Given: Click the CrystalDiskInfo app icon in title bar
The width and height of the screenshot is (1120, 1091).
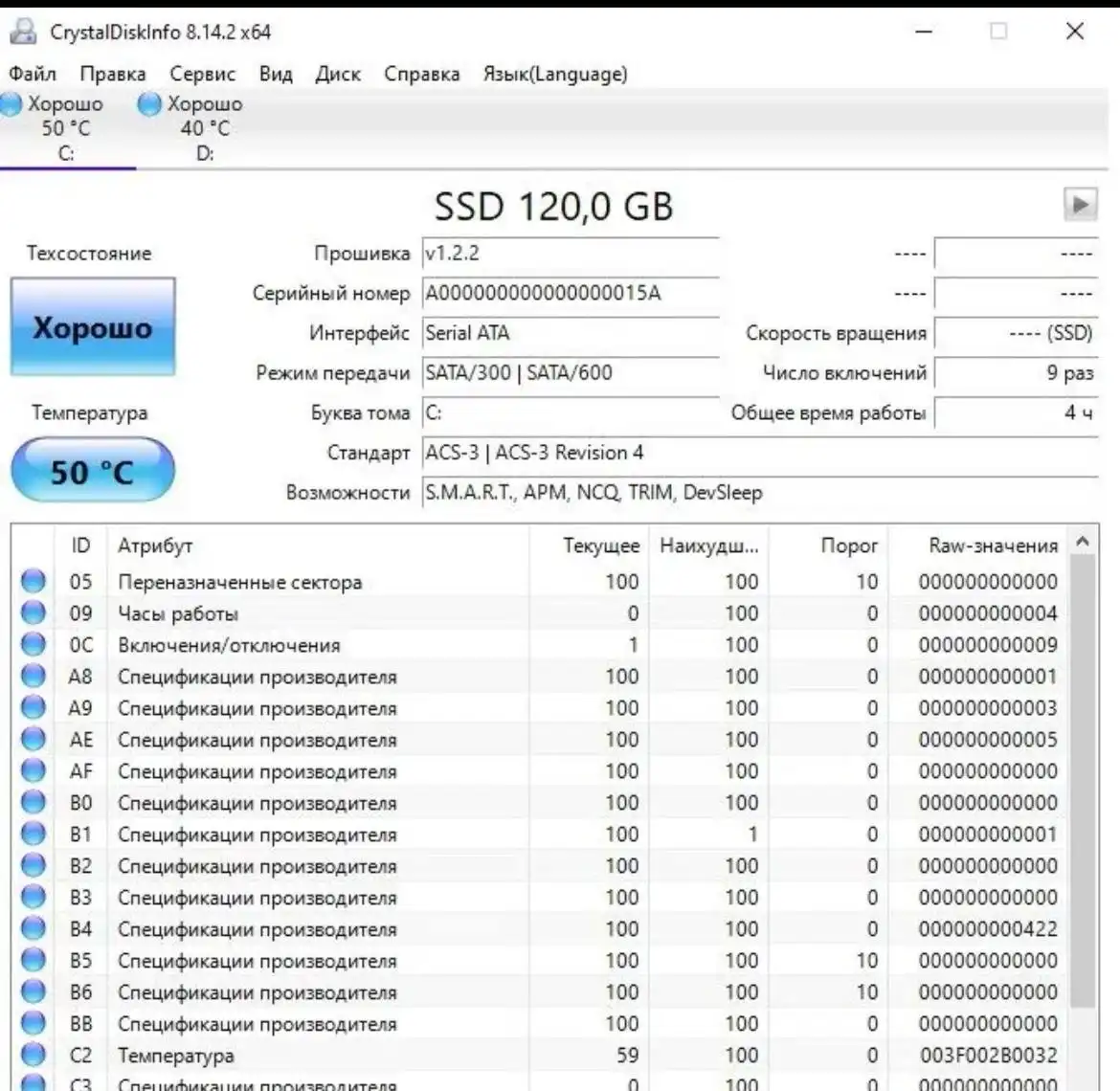Looking at the screenshot, I should pos(23,32).
